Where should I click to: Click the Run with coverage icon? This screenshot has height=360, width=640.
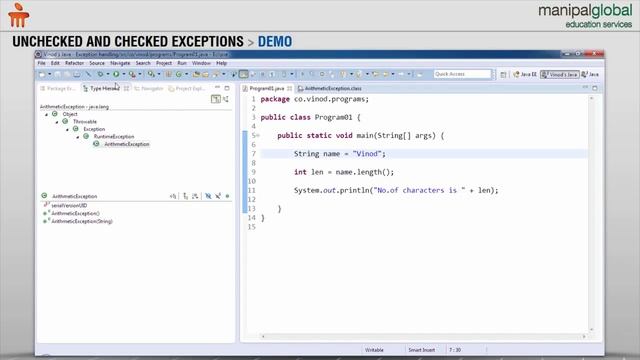coord(132,74)
